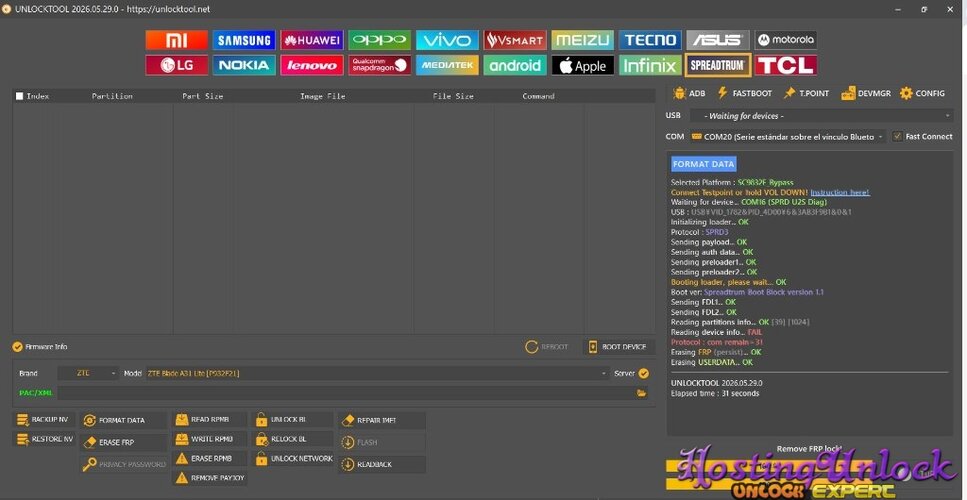Pick the Vivo brand logo

pyautogui.click(x=447, y=40)
